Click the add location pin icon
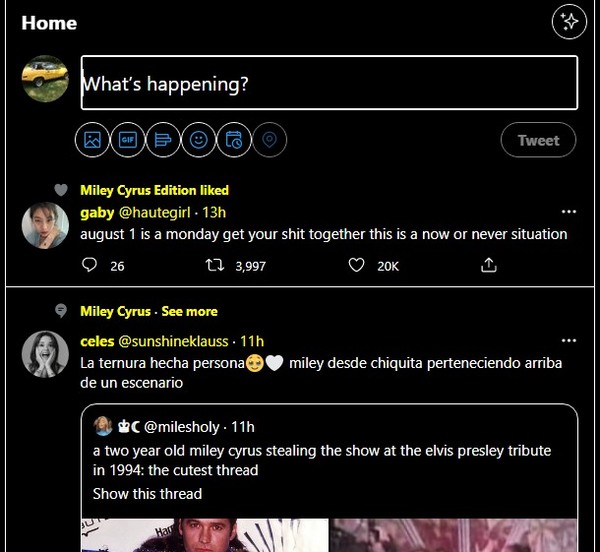Image resolution: width=600 pixels, height=552 pixels. pyautogui.click(x=268, y=140)
